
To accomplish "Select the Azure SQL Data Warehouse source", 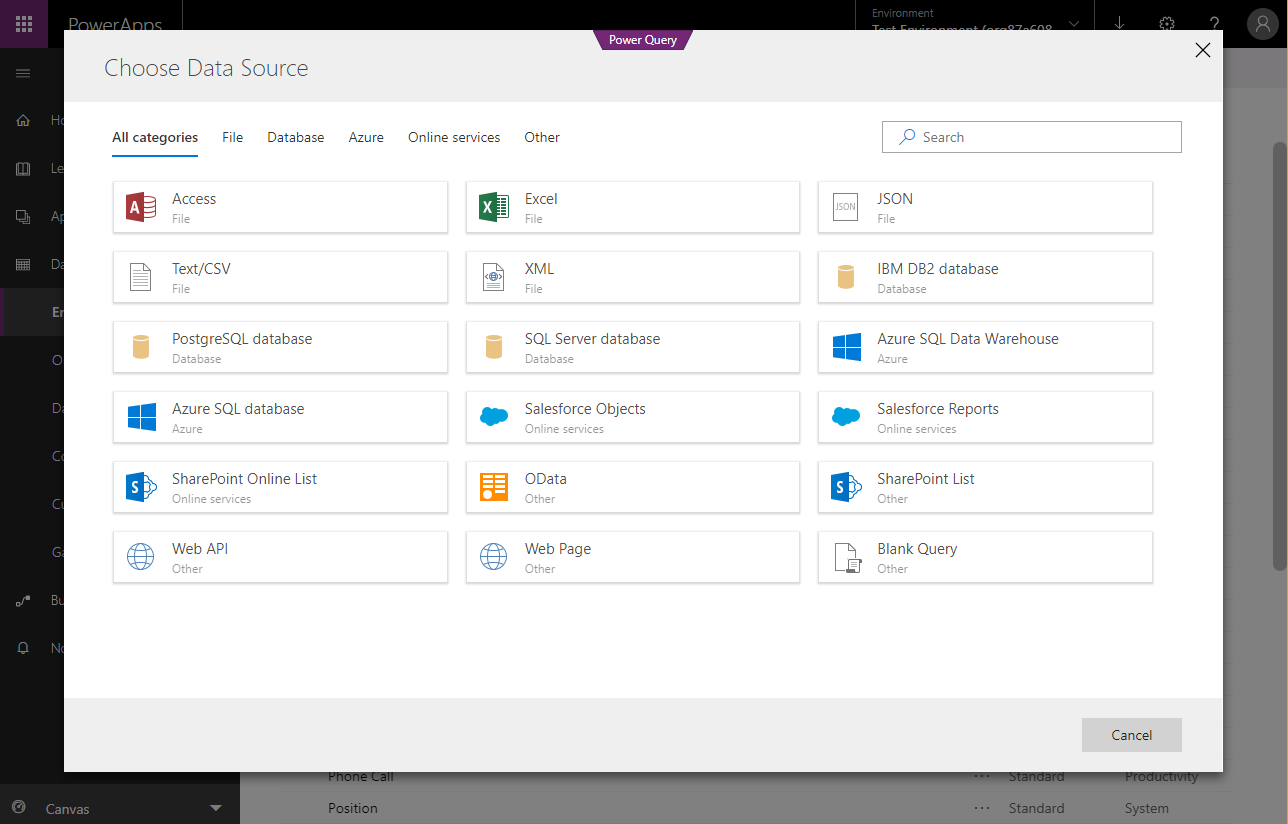I will click(x=985, y=347).
